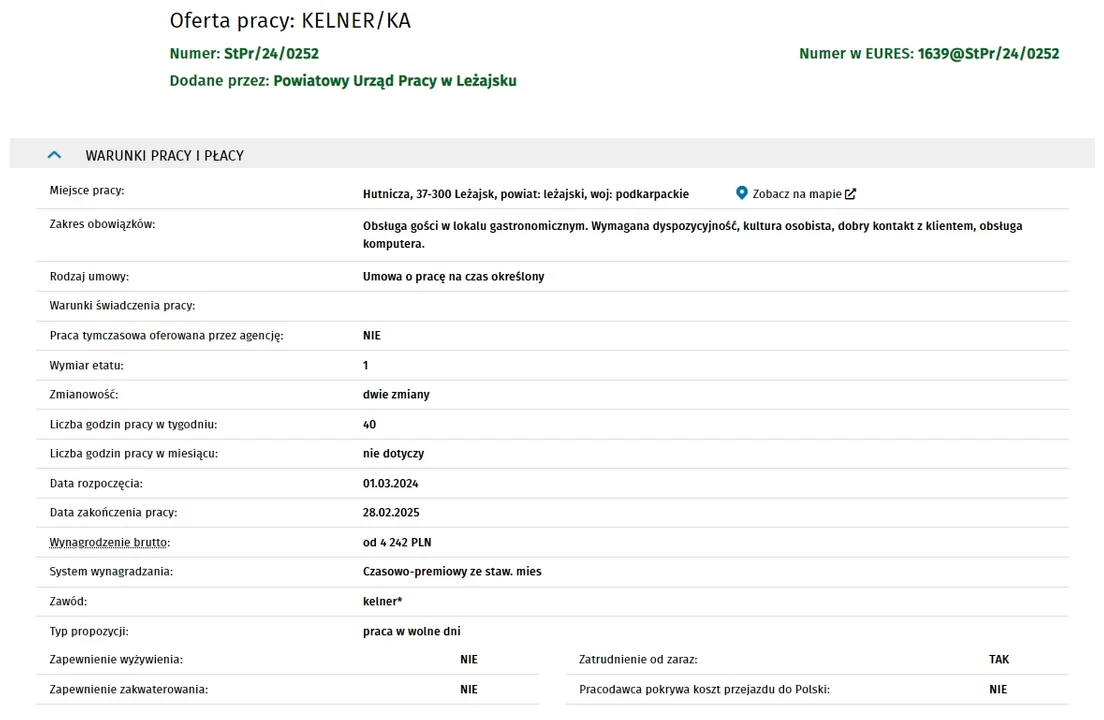1104x720 pixels.
Task: Click the underlined Wynagrodzenie brutto label
Action: pos(108,543)
